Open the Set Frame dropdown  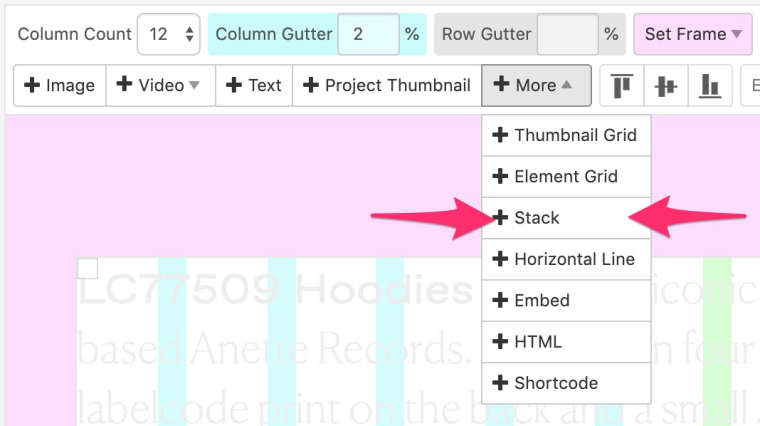pos(692,34)
